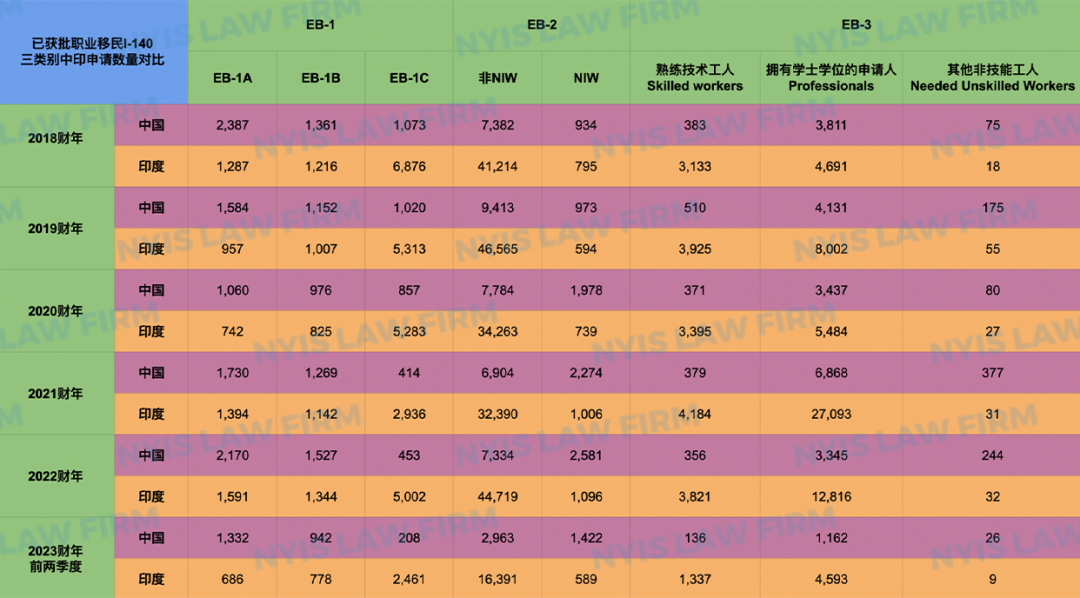
Task: Select the cell showing 6,868
Action: [831, 373]
